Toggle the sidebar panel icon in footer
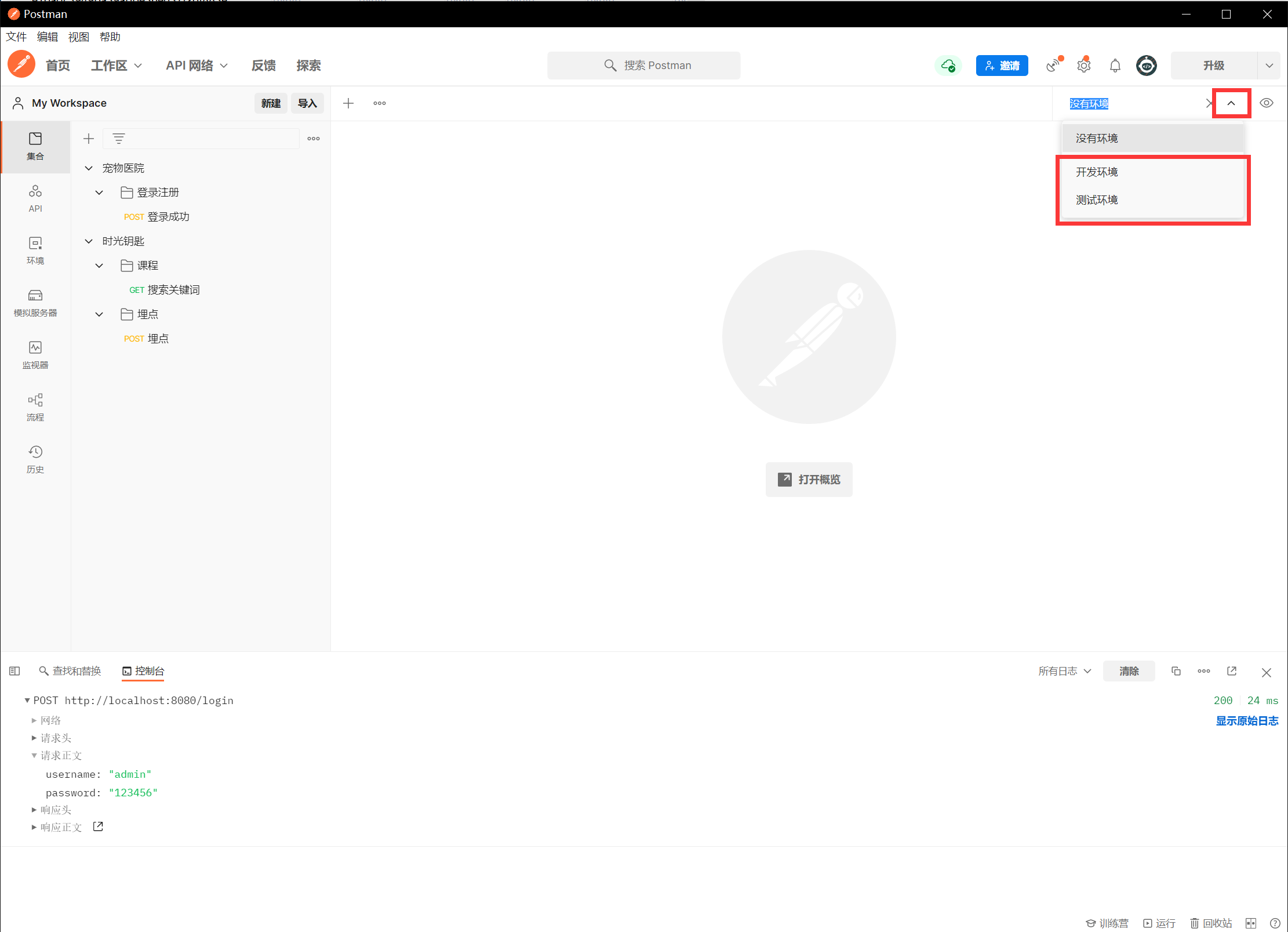Screen dimensions: 1288x932 tap(14, 671)
